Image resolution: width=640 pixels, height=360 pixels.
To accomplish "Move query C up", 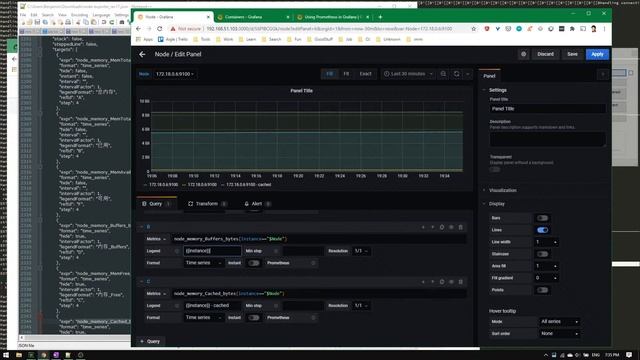I will coord(432,282).
